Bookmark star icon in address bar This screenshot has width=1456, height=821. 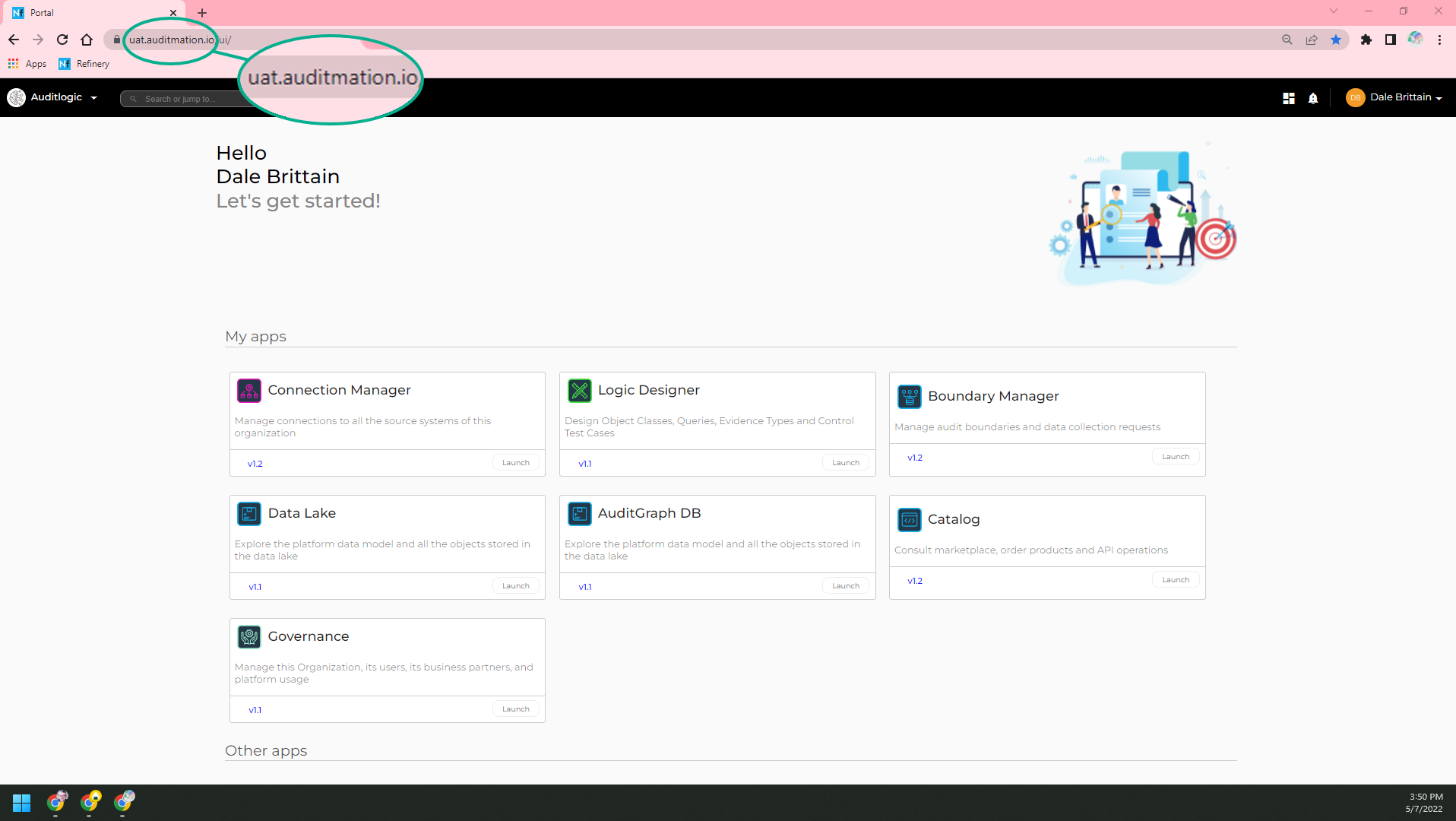(1335, 40)
